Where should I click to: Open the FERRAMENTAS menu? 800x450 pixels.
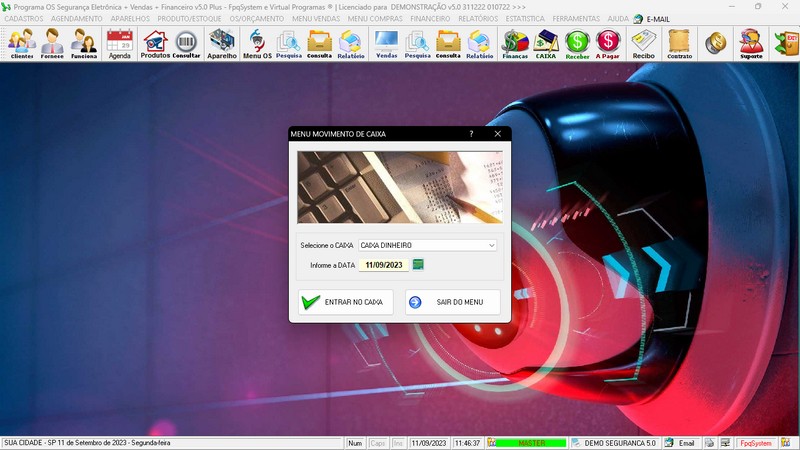(576, 19)
